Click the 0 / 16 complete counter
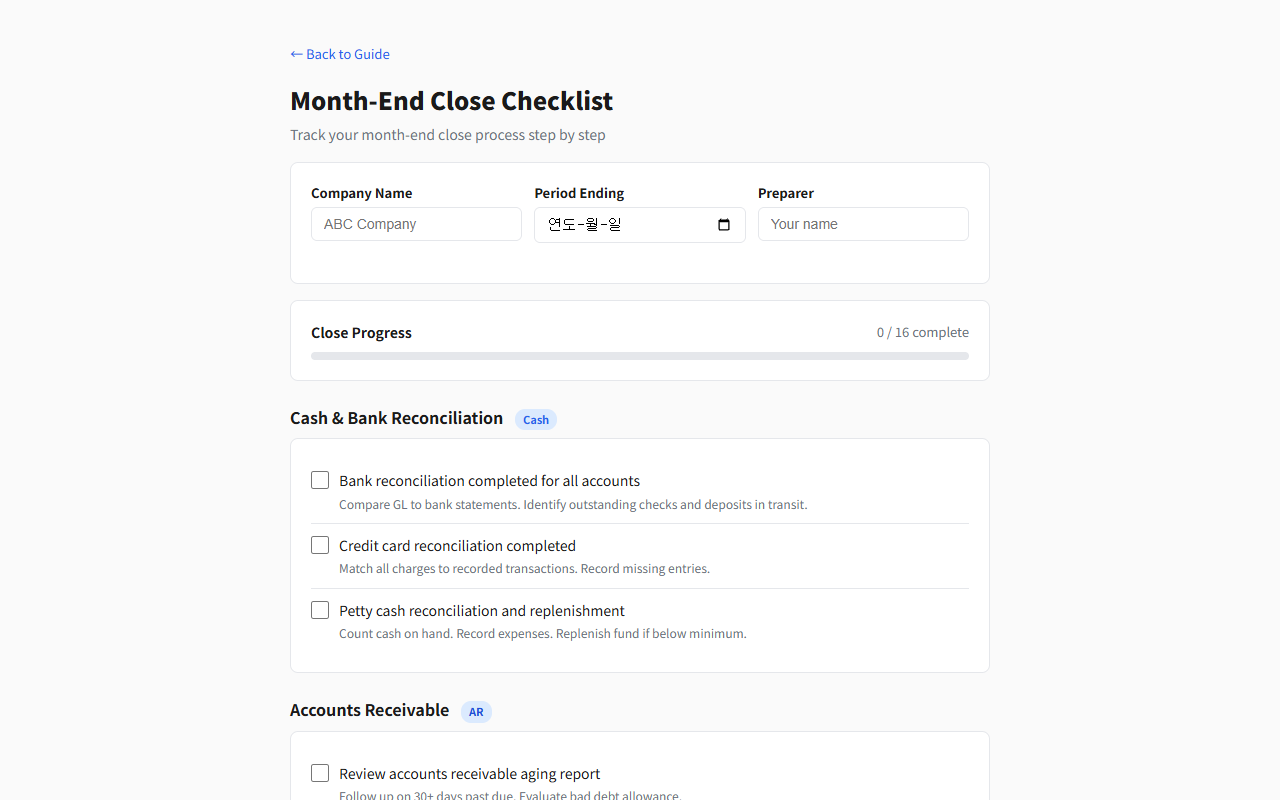This screenshot has width=1280, height=800. 922,332
